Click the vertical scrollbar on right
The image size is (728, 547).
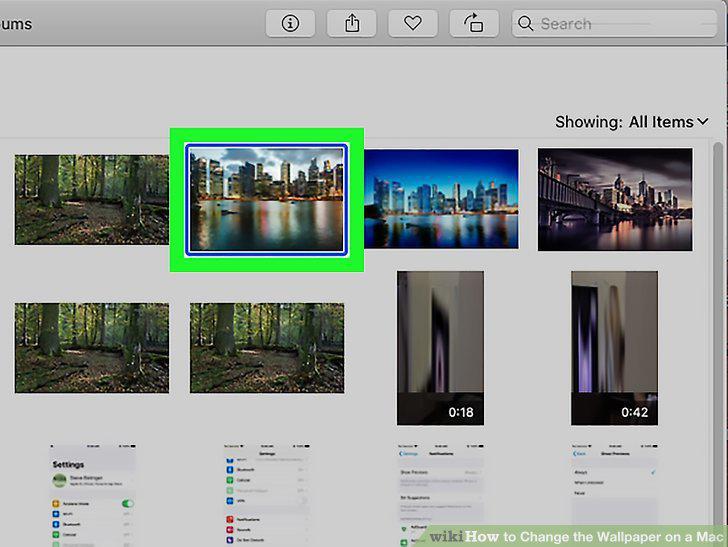pos(718,334)
